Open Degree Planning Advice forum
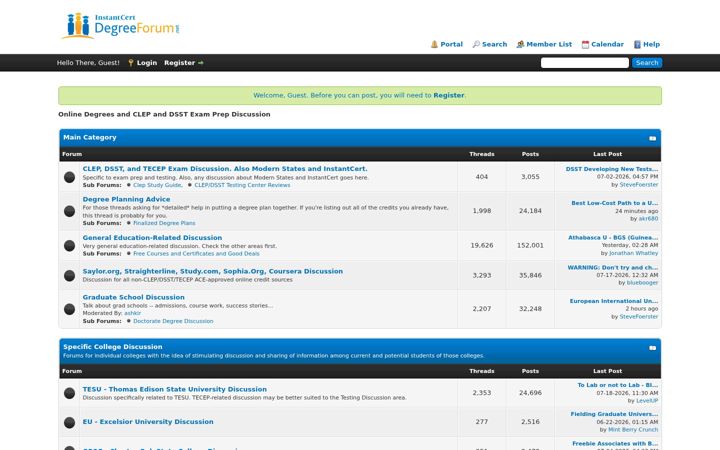The width and height of the screenshot is (720, 450). pyautogui.click(x=126, y=199)
